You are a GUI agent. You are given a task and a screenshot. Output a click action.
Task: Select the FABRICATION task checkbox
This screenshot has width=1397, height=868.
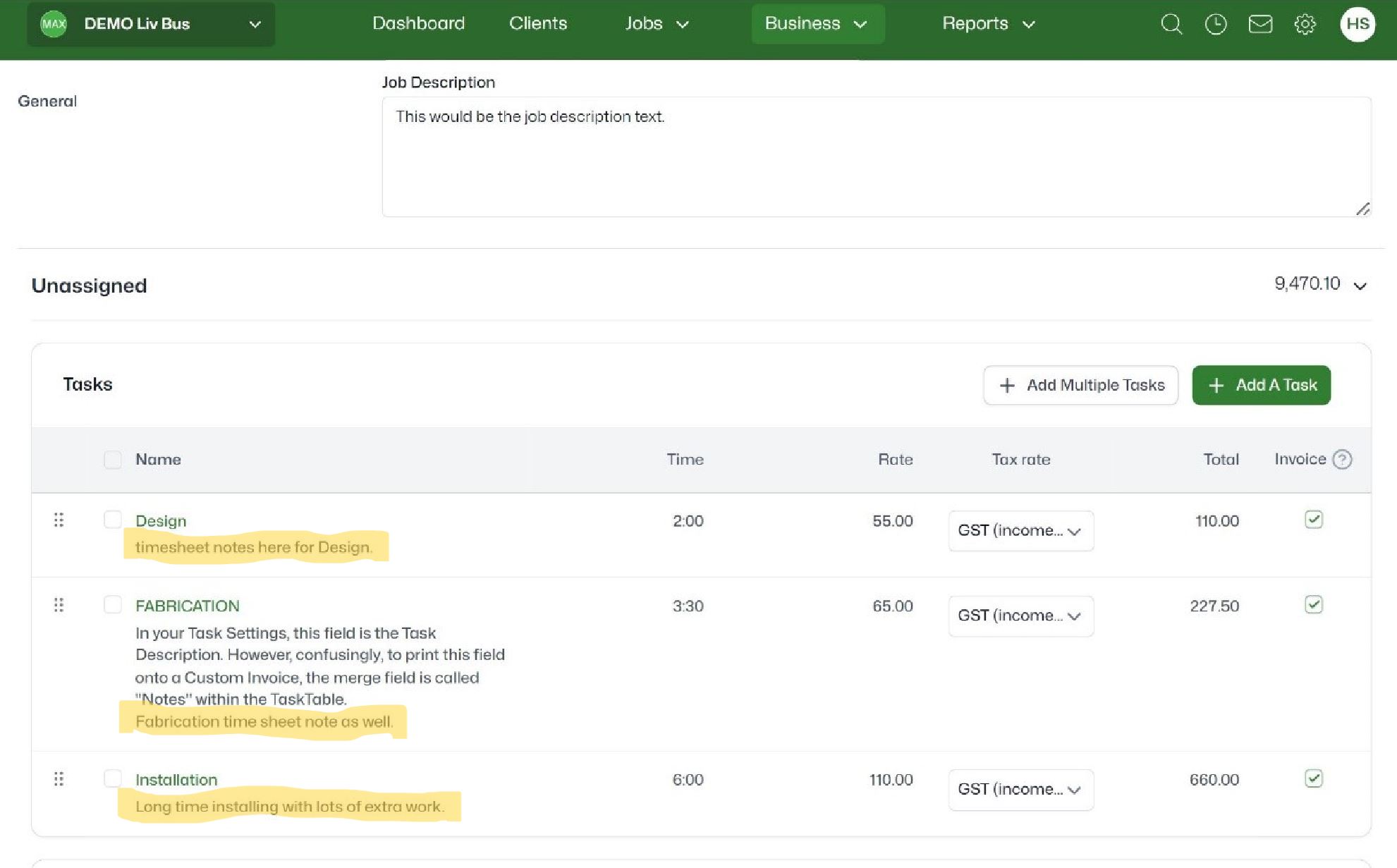click(x=113, y=605)
